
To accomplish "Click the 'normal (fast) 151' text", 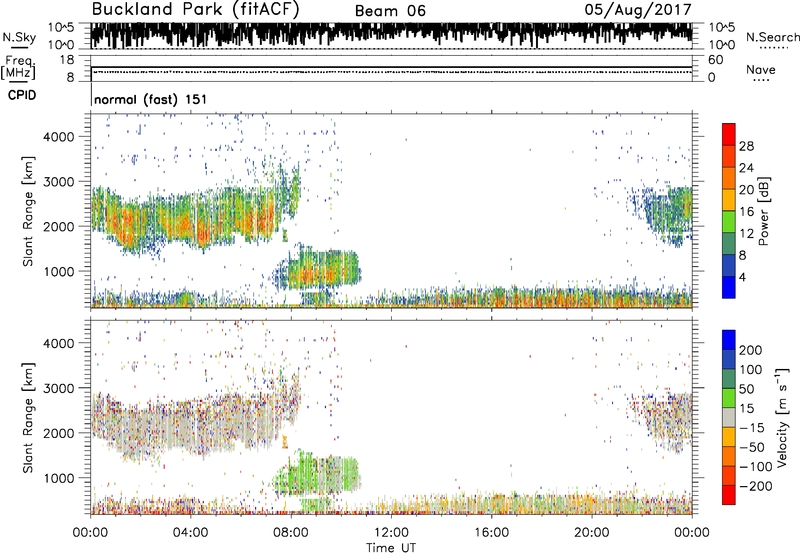I will (151, 99).
